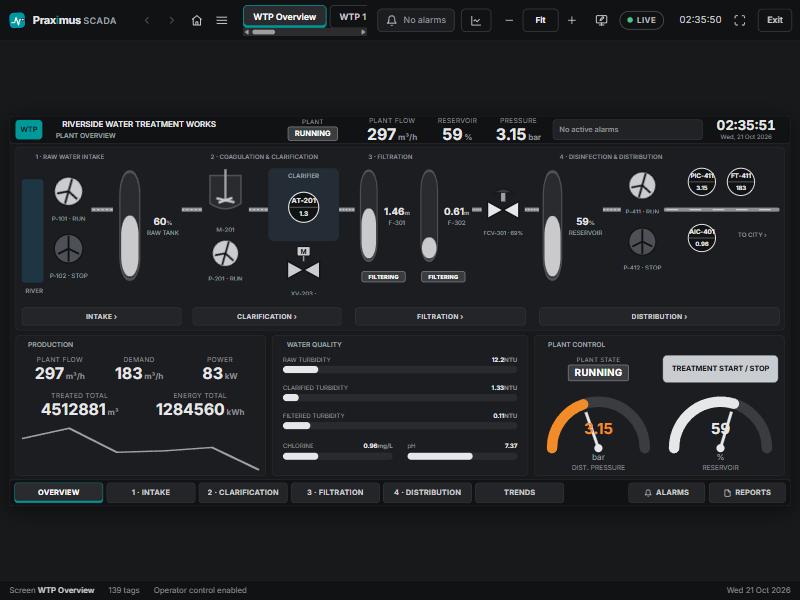
Task: Click the tab strip scrollbar thumb
Action: (264, 32)
